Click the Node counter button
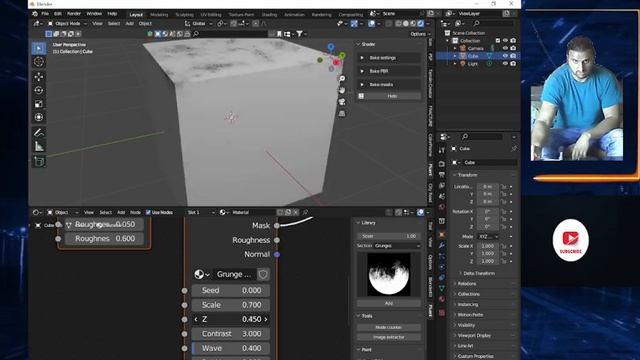640x360 pixels. point(389,327)
